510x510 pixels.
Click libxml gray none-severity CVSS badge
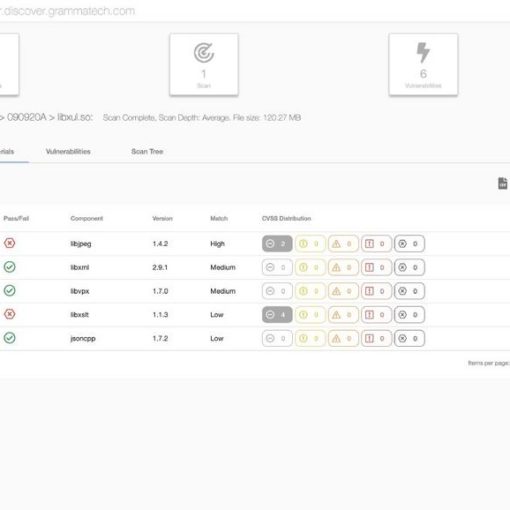coord(277,267)
